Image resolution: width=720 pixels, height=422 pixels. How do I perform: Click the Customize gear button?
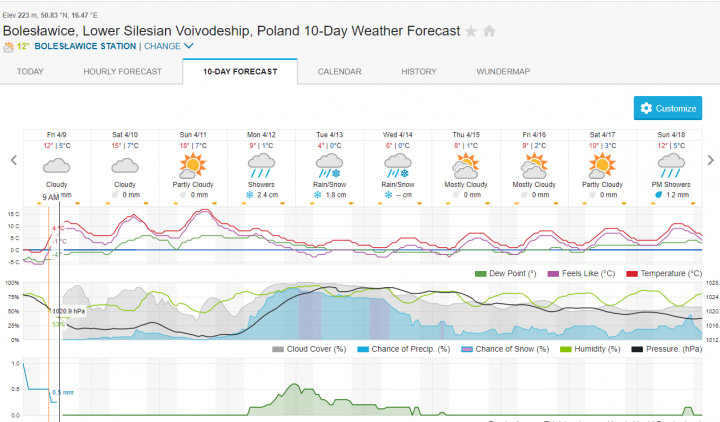667,108
